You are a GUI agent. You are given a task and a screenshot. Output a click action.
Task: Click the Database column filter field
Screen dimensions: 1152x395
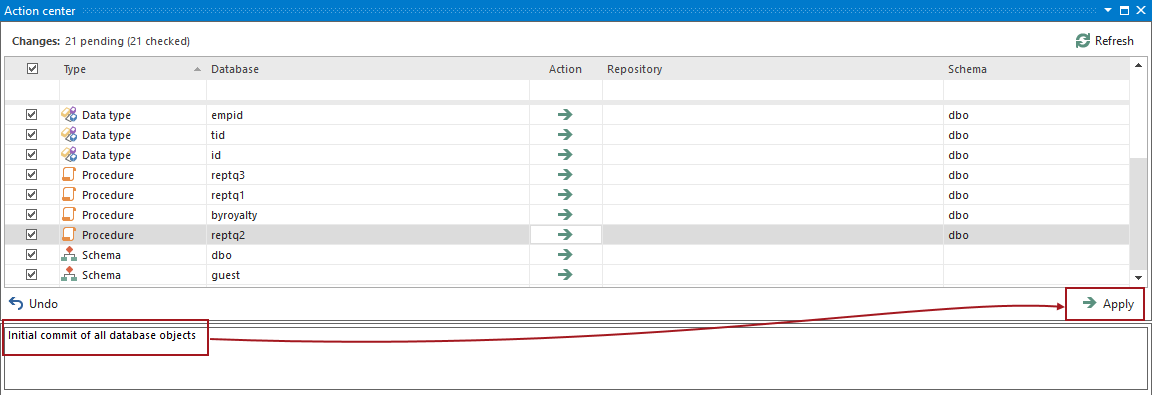(x=367, y=90)
